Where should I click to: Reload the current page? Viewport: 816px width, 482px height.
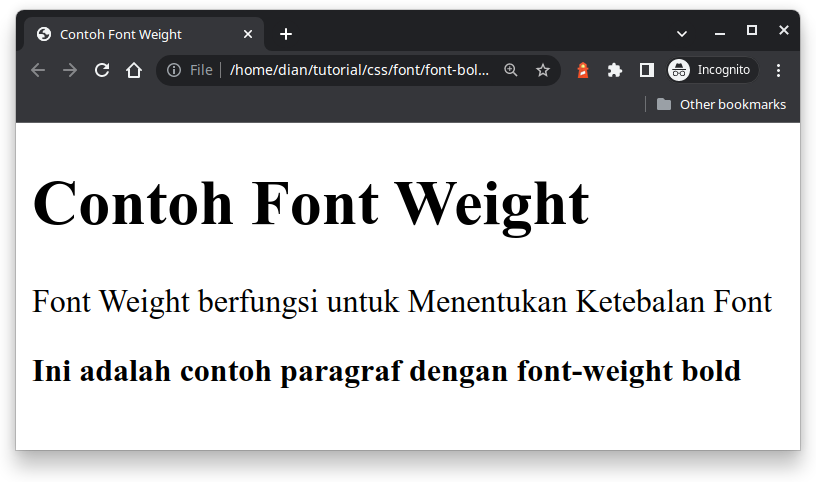102,70
